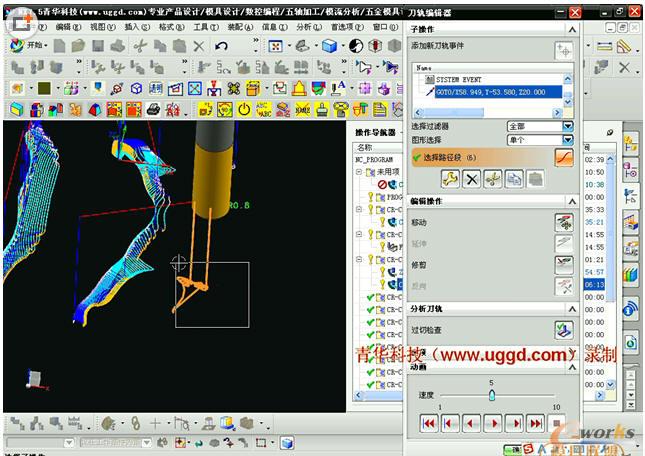Screen dimensions: 645x456
Task: Click the animation speed slider handle
Action: [x=491, y=396]
